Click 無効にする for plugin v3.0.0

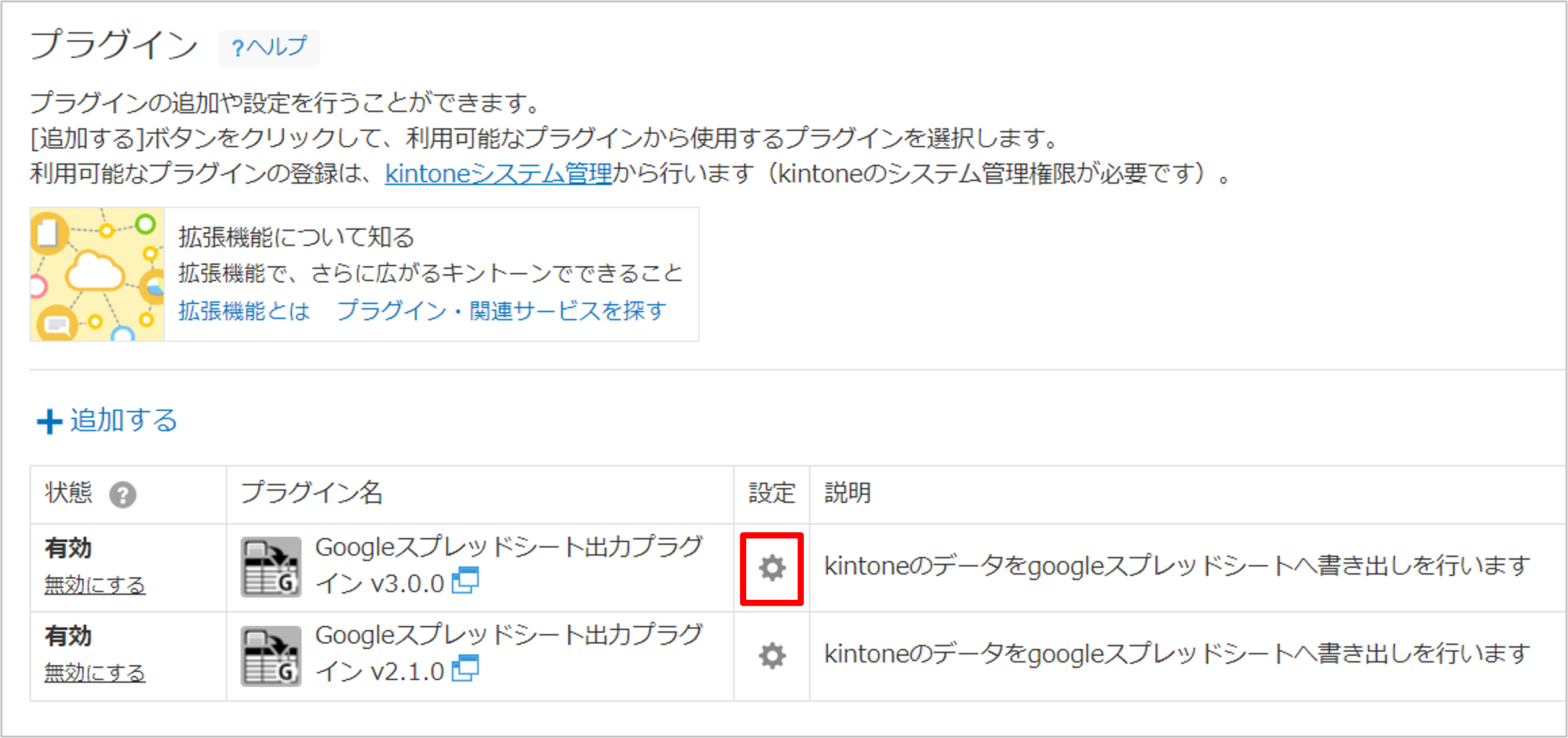point(95,584)
